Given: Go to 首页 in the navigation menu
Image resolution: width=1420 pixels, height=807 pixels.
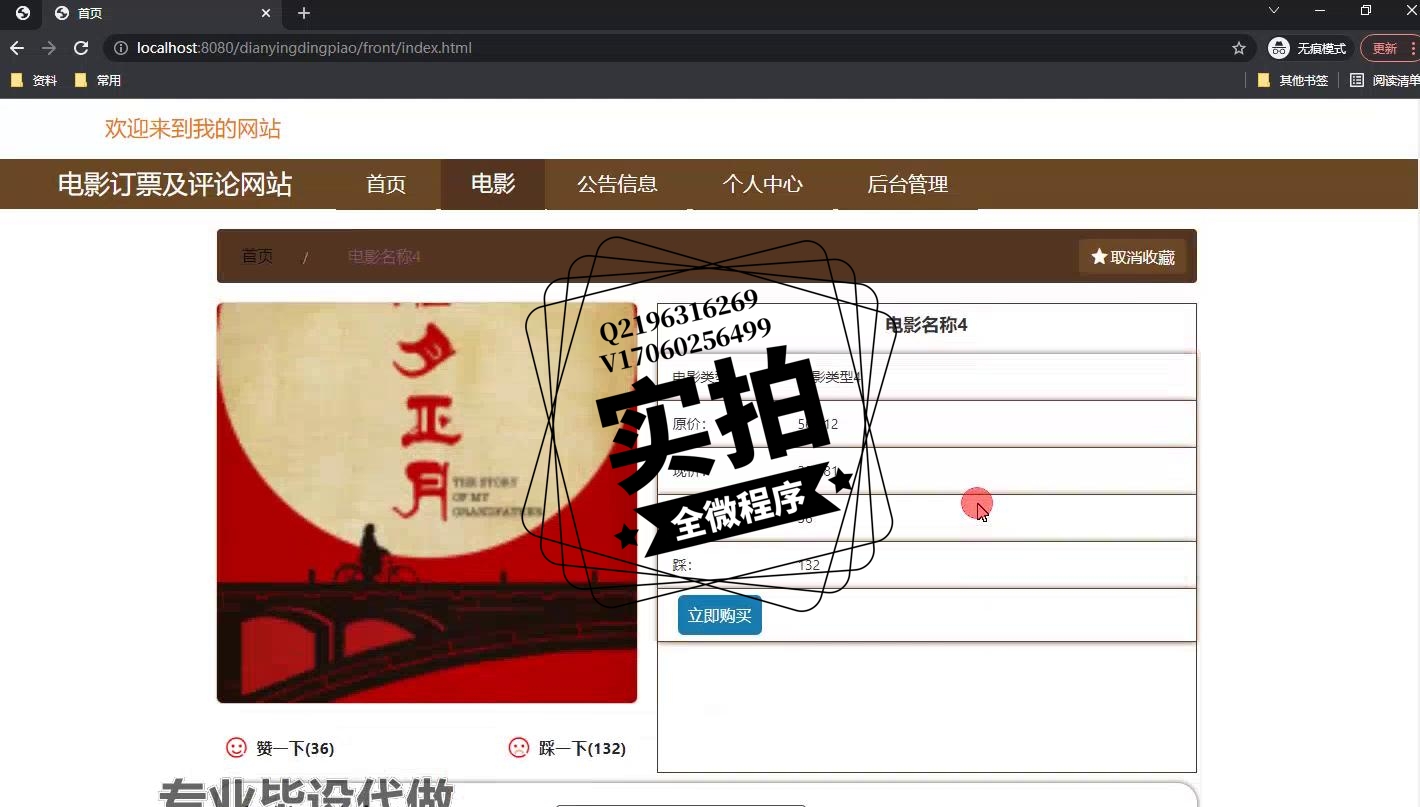Looking at the screenshot, I should [x=386, y=184].
